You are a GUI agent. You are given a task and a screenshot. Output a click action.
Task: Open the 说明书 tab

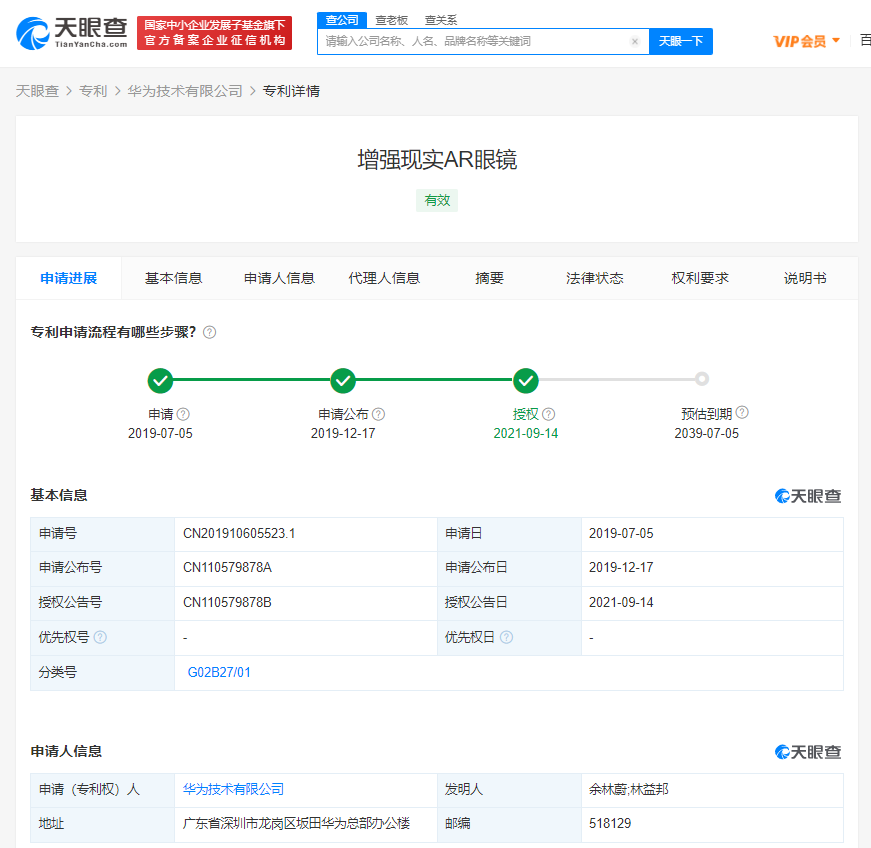coord(805,278)
